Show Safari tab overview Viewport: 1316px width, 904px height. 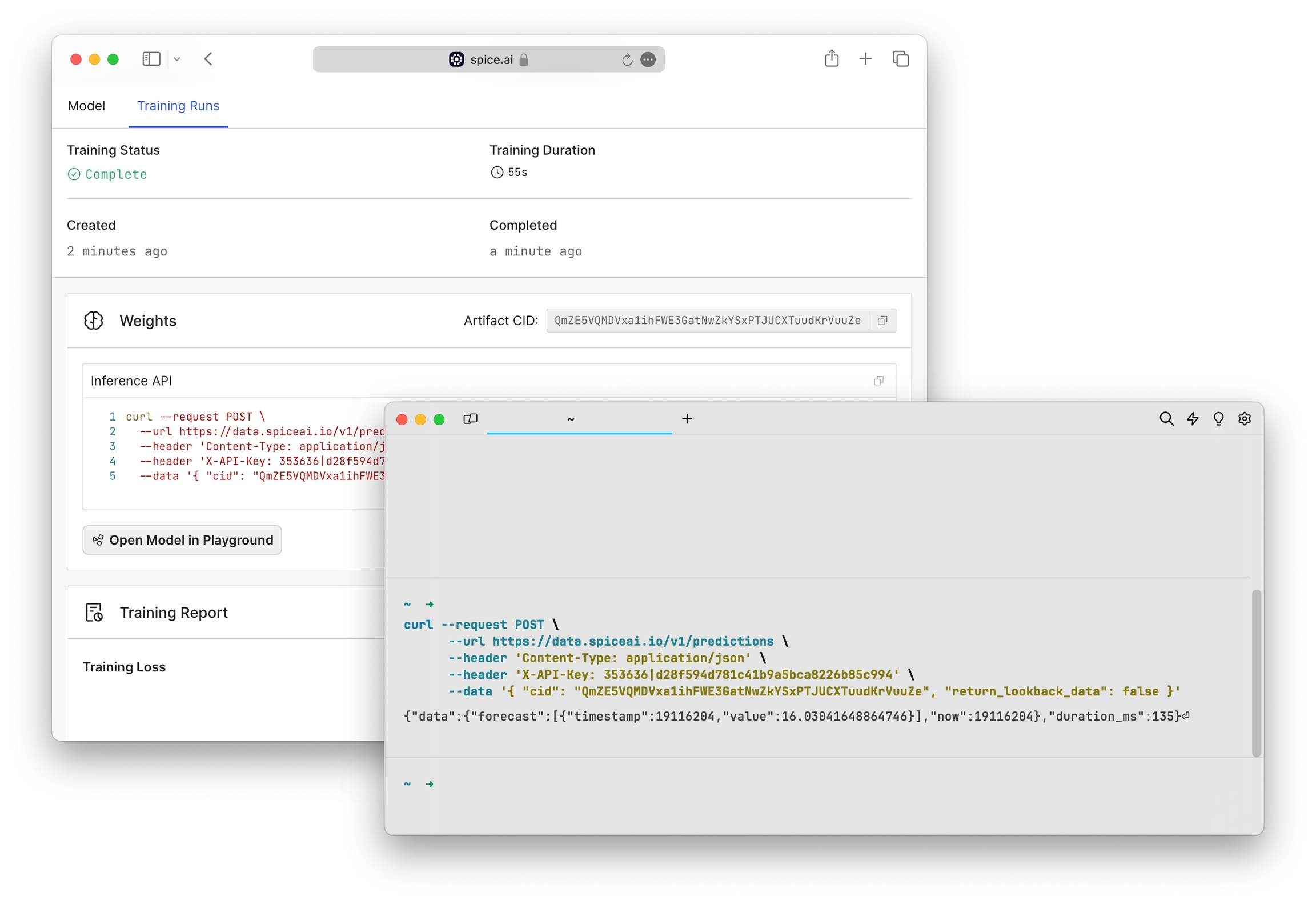point(900,59)
